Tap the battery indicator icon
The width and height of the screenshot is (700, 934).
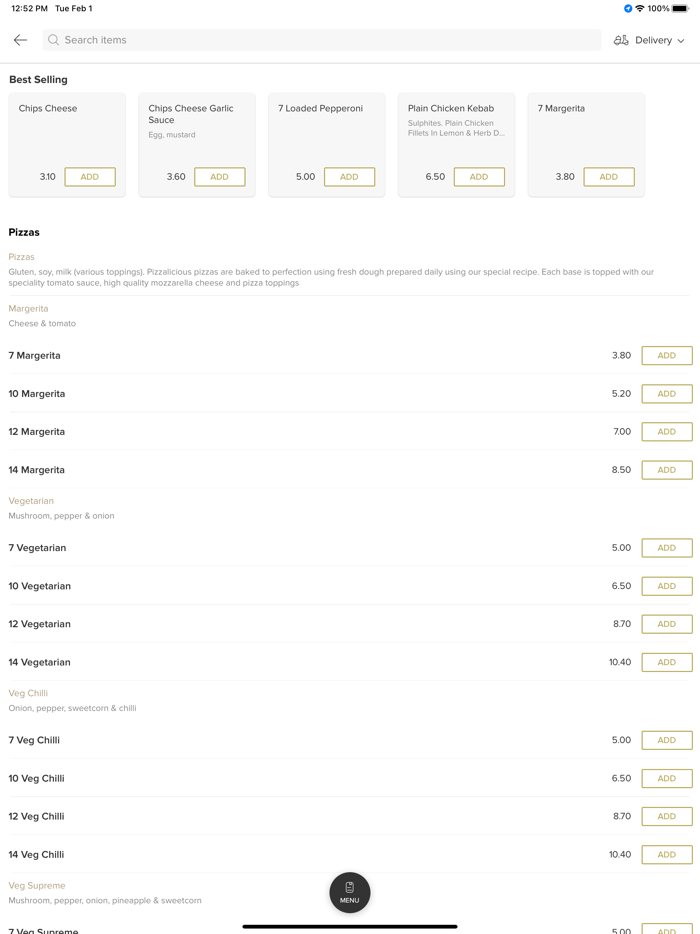680,8
